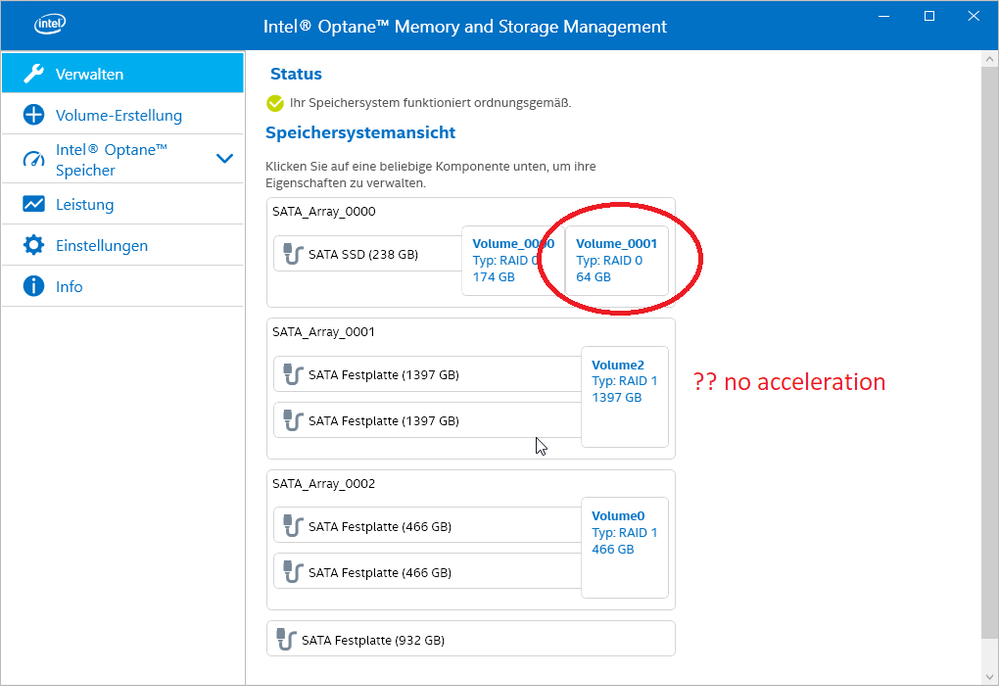
Task: Click the SATA_Array_0001 label
Action: point(324,332)
